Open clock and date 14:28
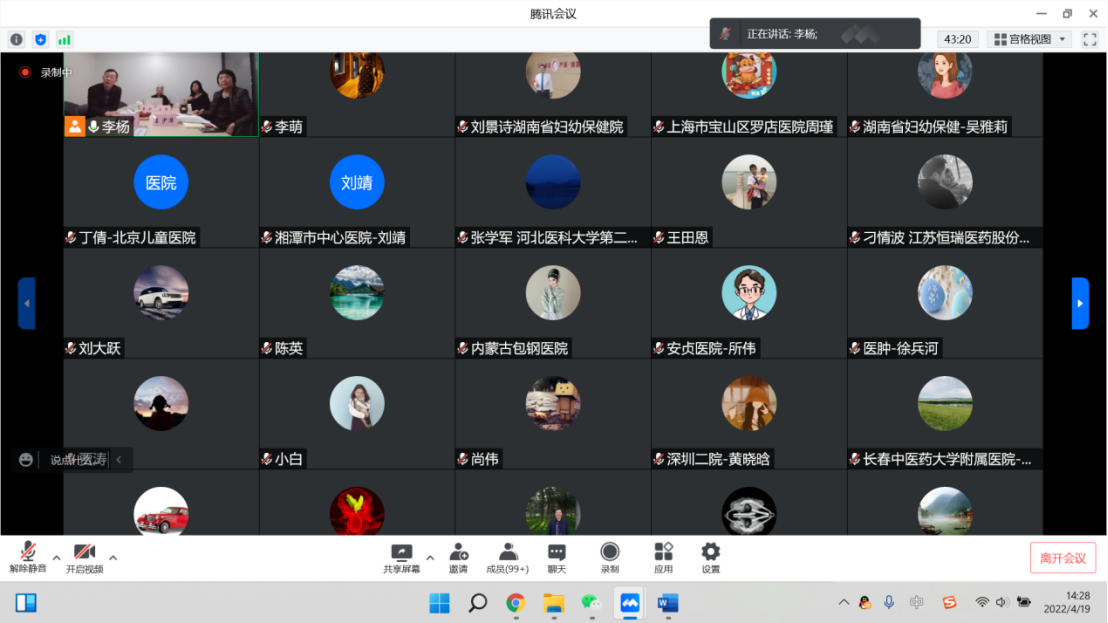This screenshot has height=623, width=1108. coord(1067,603)
